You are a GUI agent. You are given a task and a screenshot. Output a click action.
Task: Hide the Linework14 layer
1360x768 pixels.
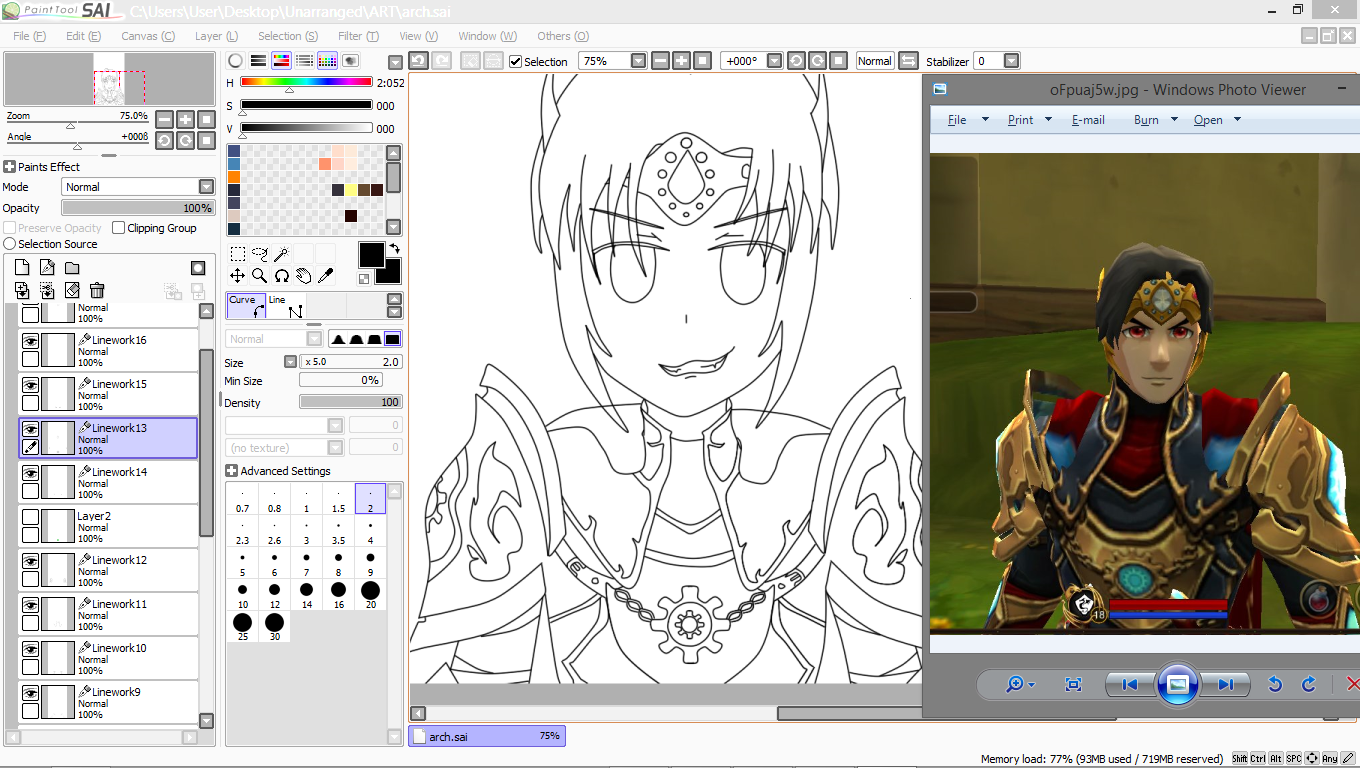[30, 473]
